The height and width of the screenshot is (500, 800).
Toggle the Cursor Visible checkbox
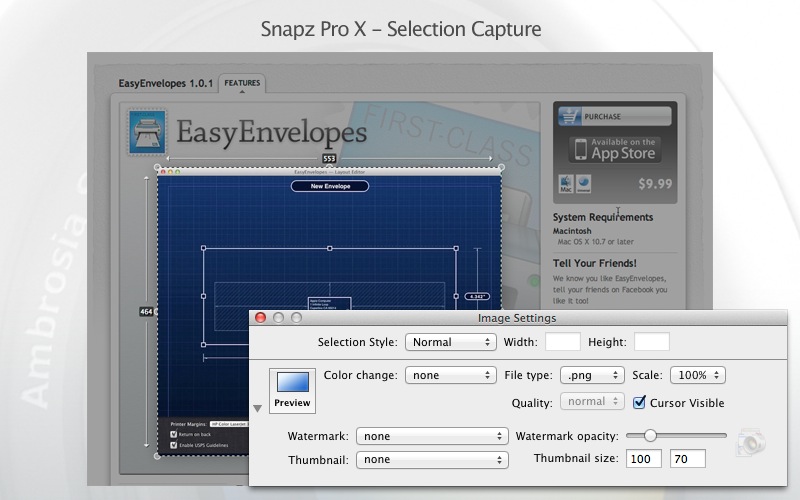pyautogui.click(x=639, y=402)
